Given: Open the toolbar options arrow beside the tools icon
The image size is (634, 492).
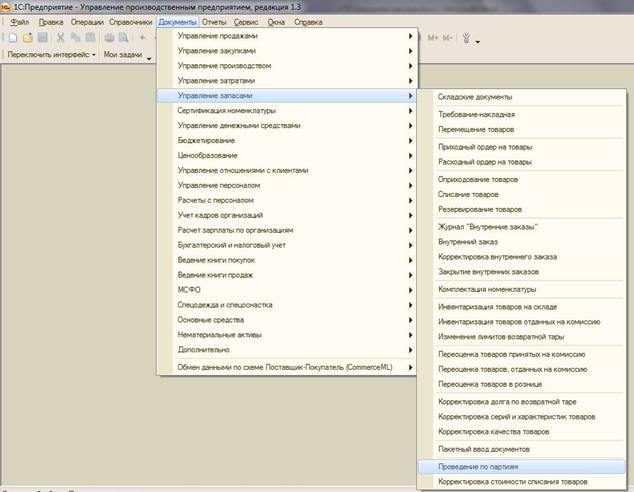Looking at the screenshot, I should [478, 42].
